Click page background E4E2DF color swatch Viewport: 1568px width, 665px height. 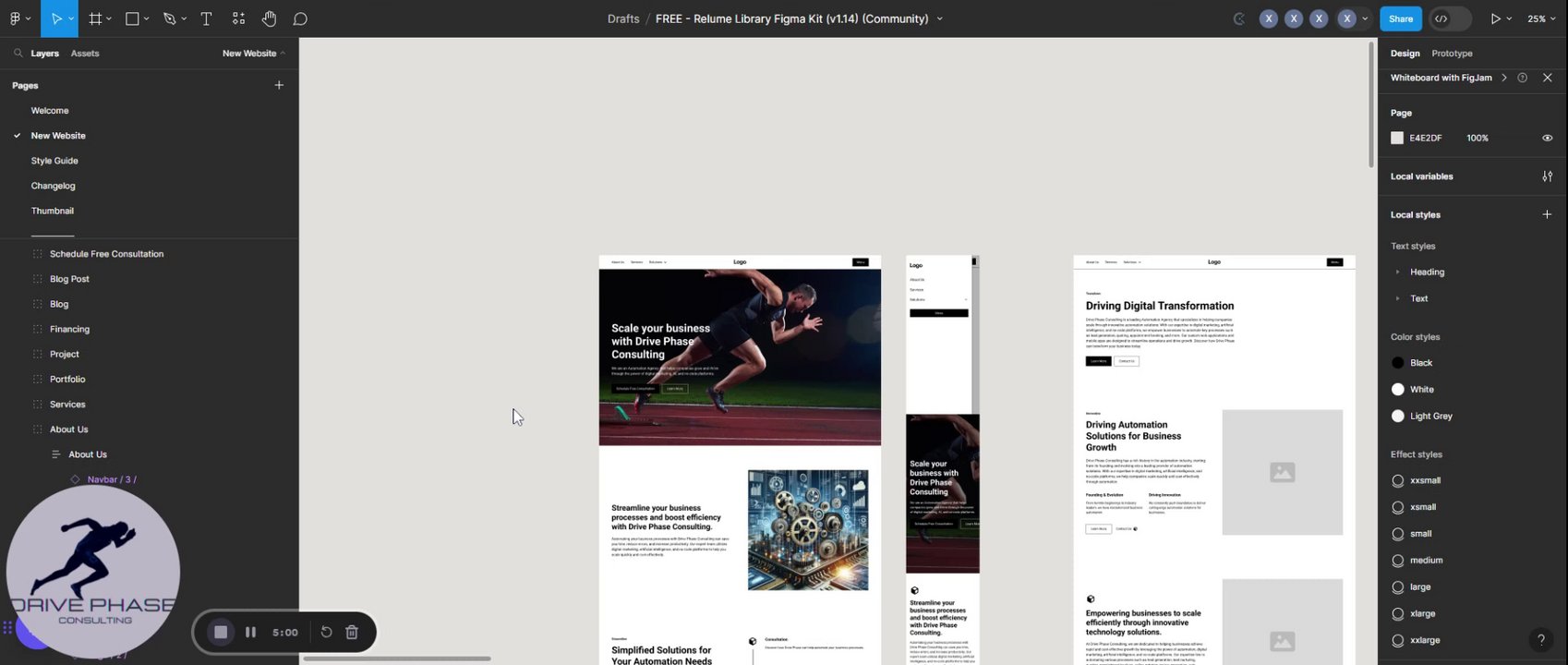[1397, 138]
